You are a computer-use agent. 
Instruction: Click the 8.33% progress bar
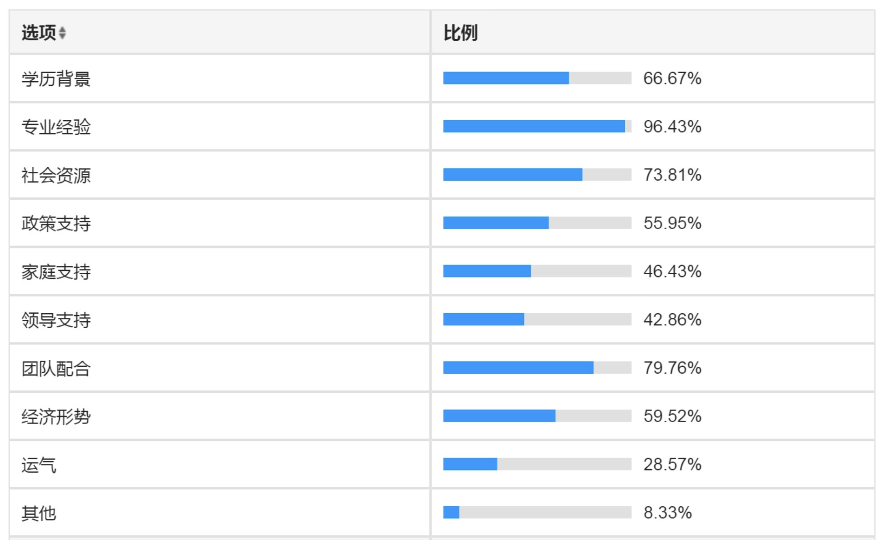click(537, 513)
